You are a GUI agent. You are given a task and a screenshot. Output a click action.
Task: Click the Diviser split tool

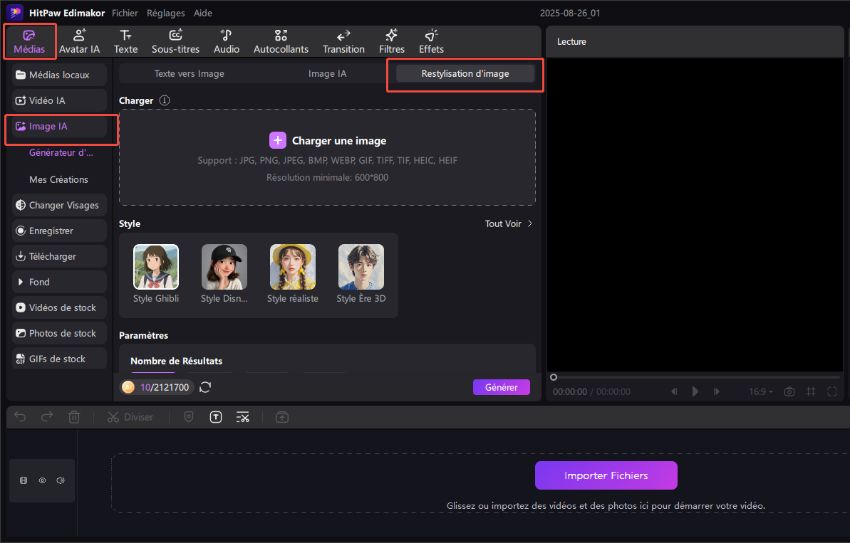click(130, 417)
